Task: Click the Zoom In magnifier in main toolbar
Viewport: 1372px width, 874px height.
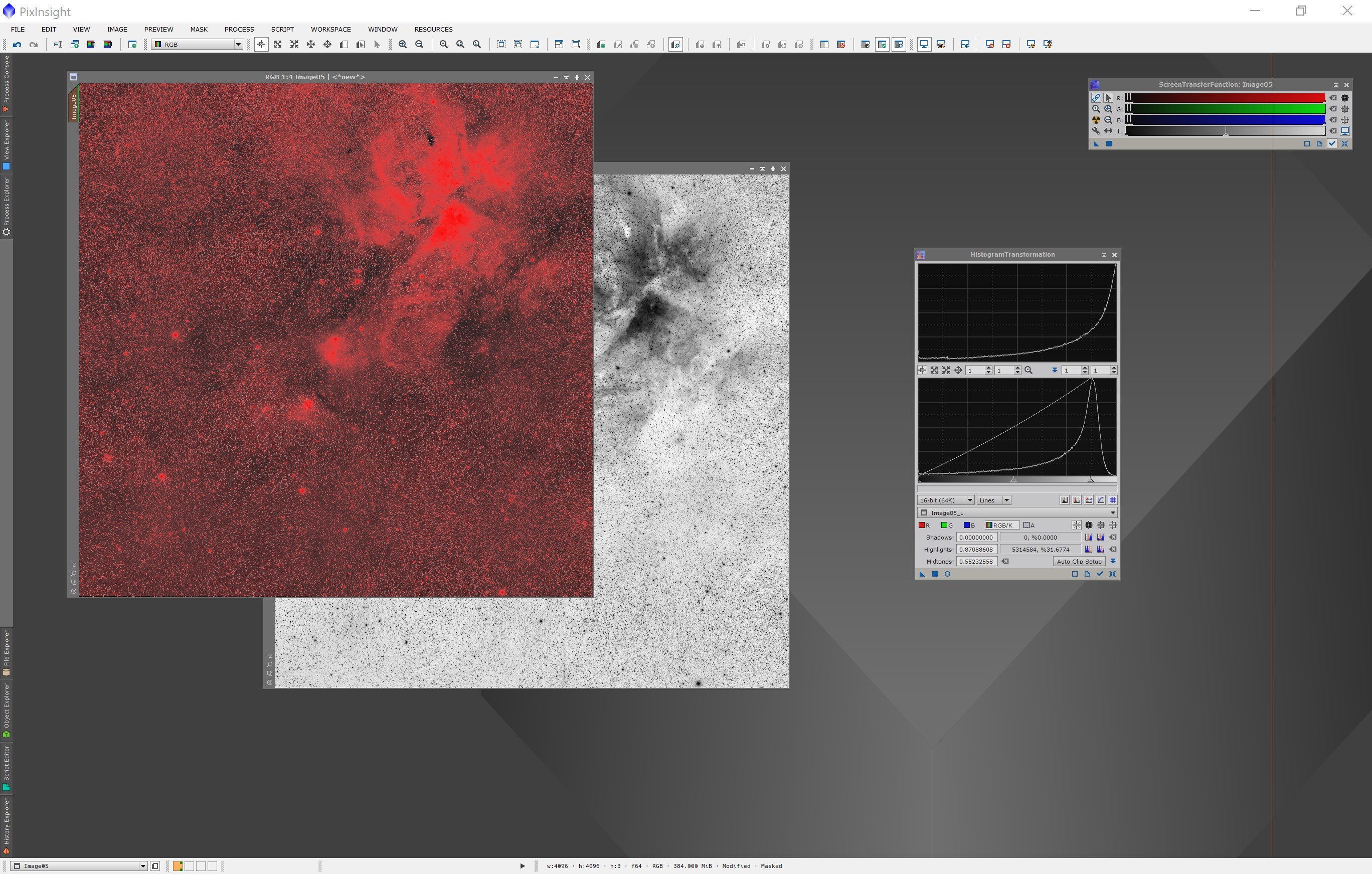Action: click(x=403, y=45)
